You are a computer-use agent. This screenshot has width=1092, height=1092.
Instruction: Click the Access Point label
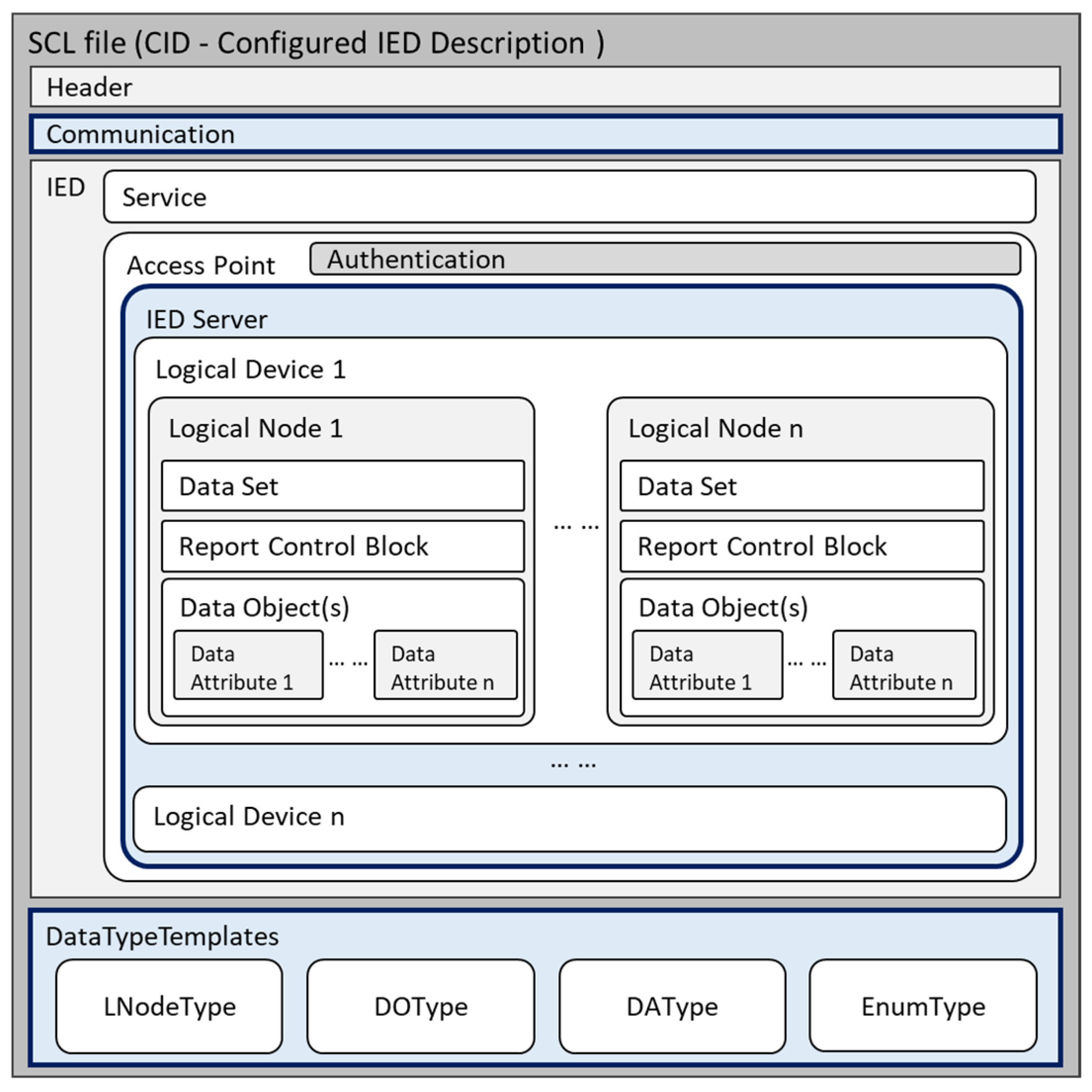click(x=201, y=266)
